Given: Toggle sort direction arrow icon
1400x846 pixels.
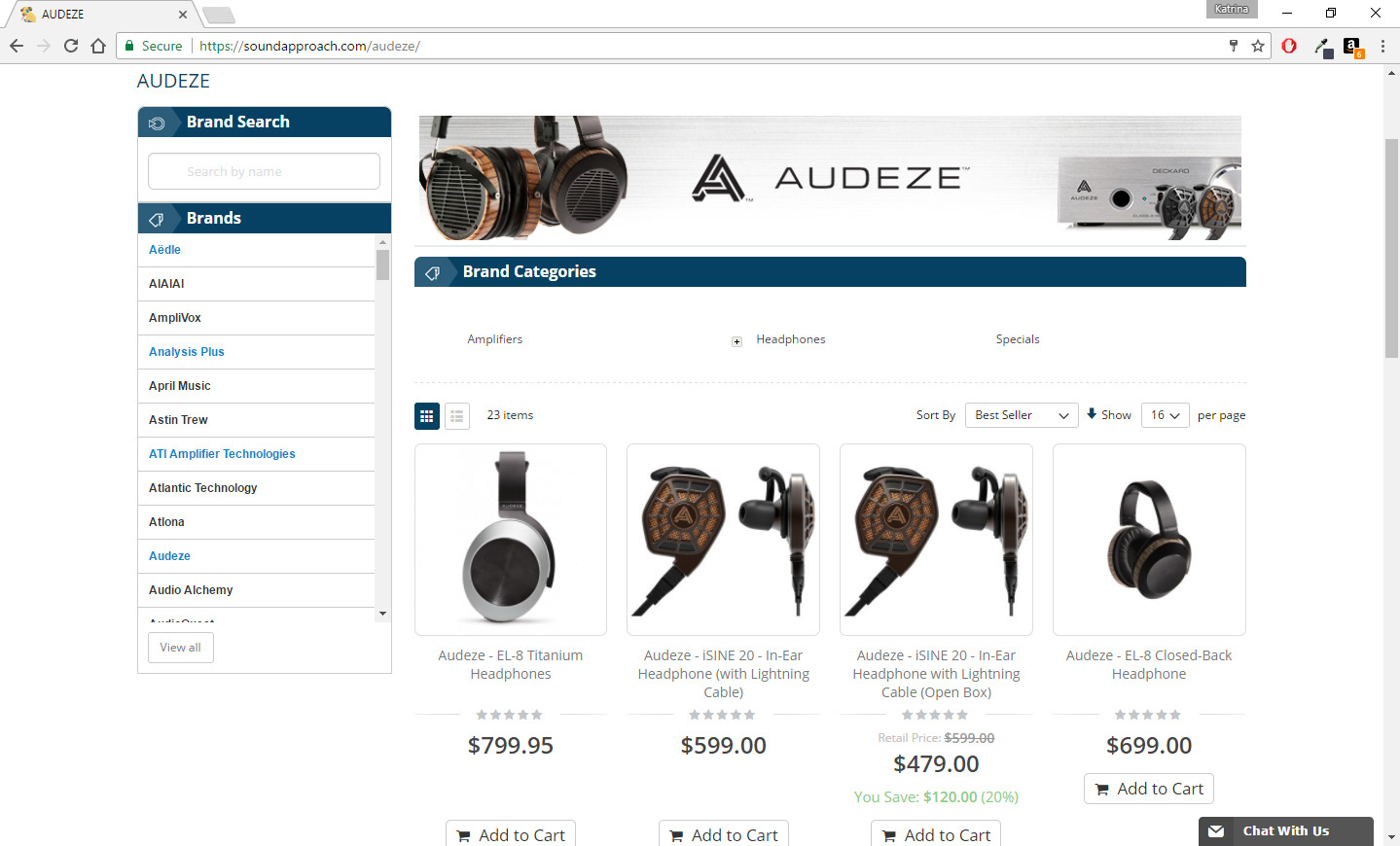Looking at the screenshot, I should (1092, 414).
